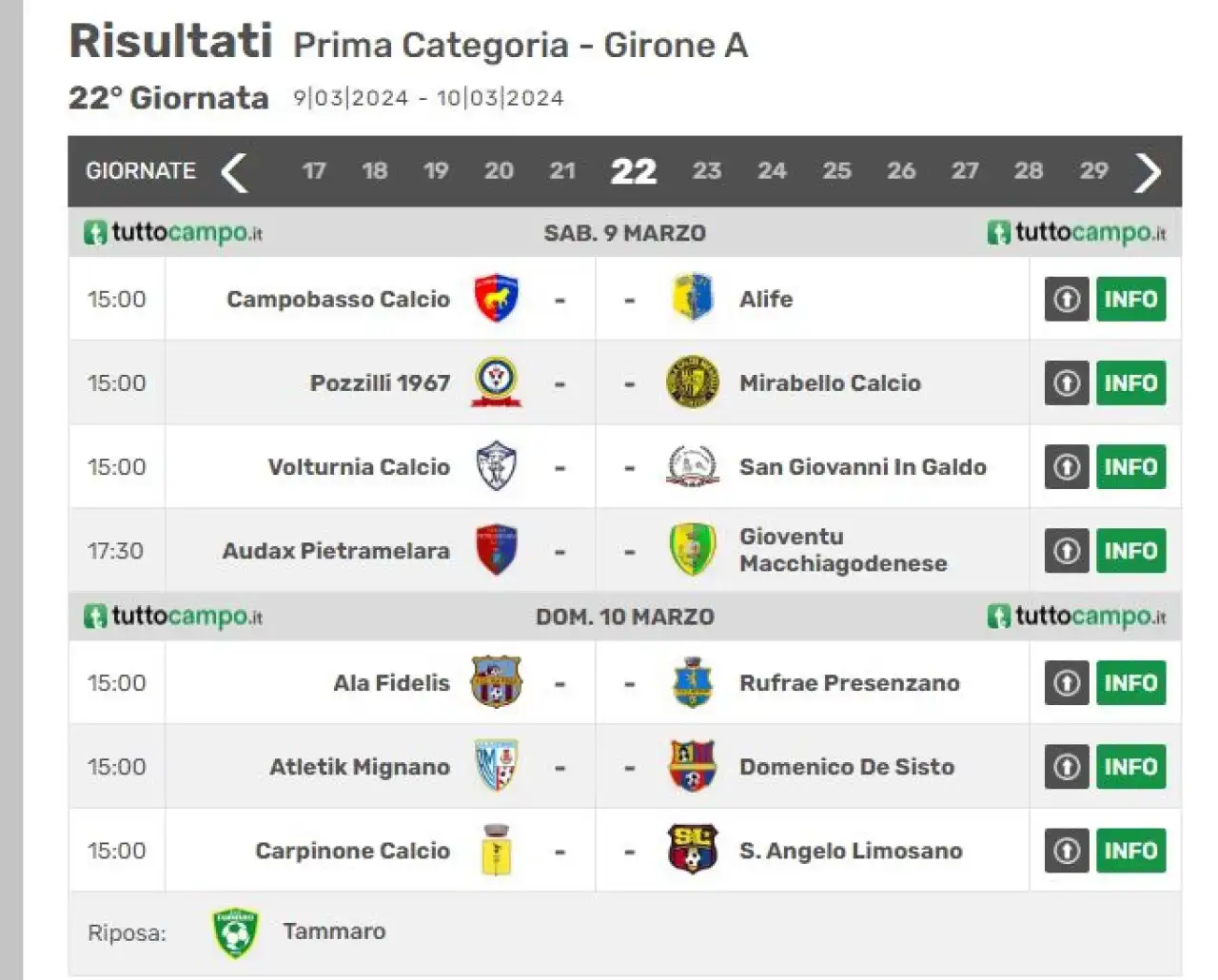Open INFO for Campobasso Calcio vs Alife
The width and height of the screenshot is (1218, 980).
pyautogui.click(x=1130, y=300)
